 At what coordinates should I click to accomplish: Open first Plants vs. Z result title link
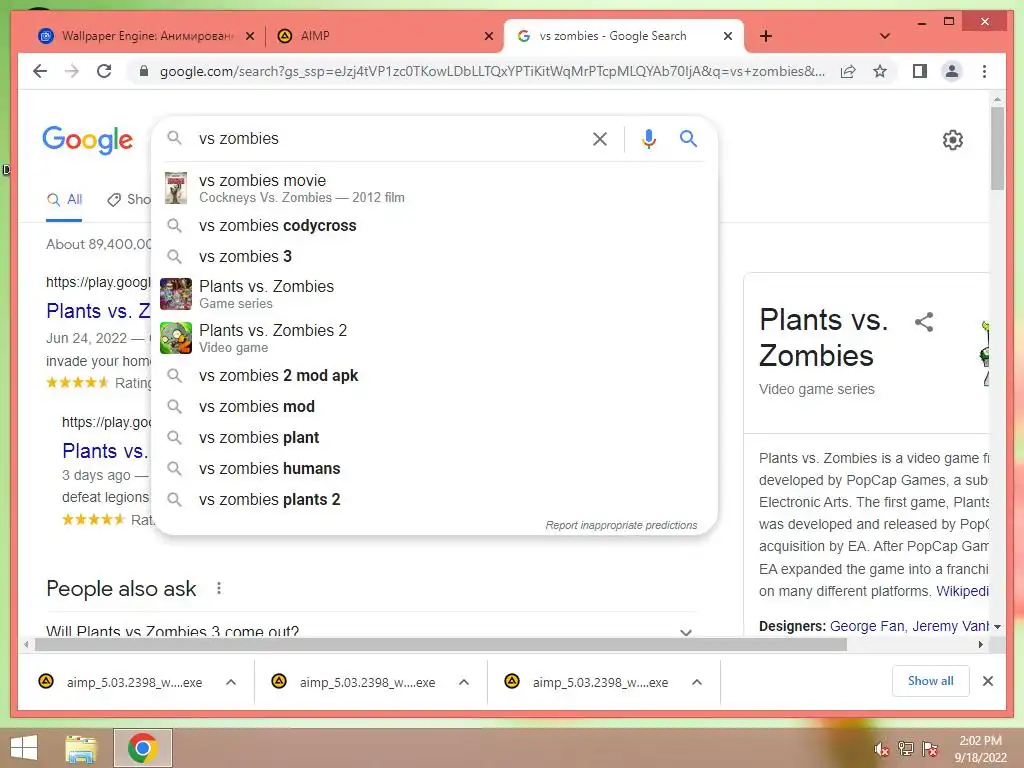99,311
